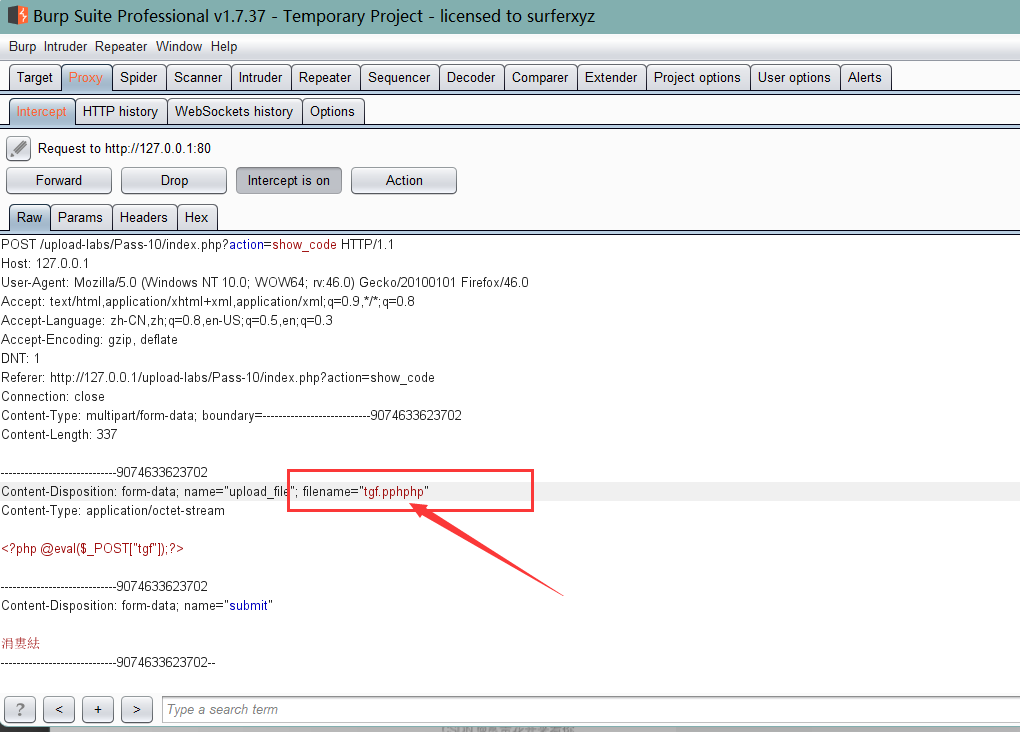The image size is (1020, 732).
Task: Click the Forward button
Action: pos(59,180)
